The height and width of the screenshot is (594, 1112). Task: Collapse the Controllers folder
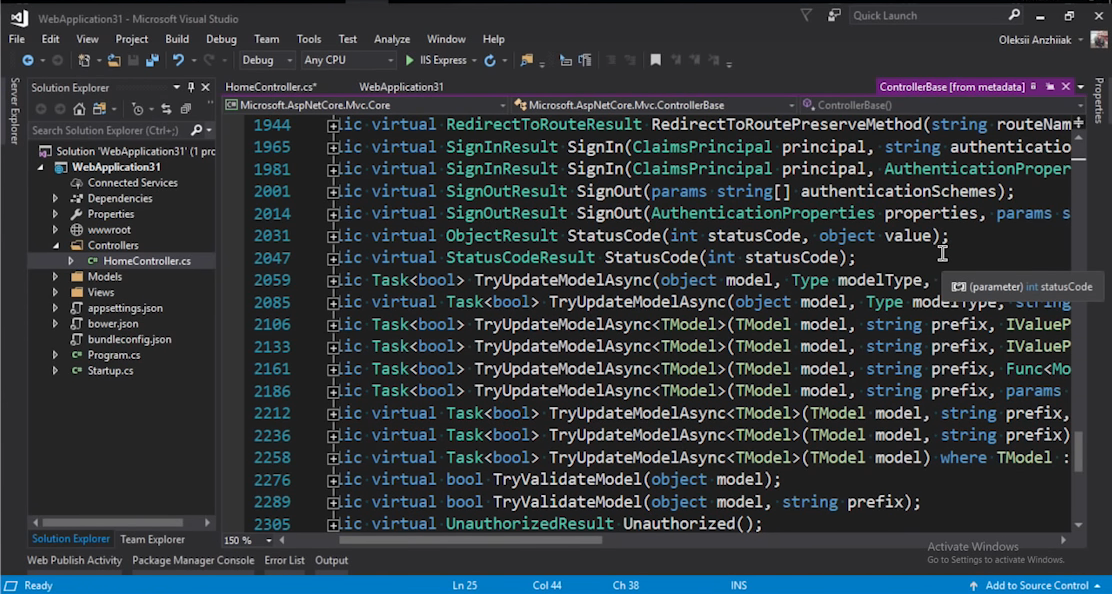[x=55, y=245]
